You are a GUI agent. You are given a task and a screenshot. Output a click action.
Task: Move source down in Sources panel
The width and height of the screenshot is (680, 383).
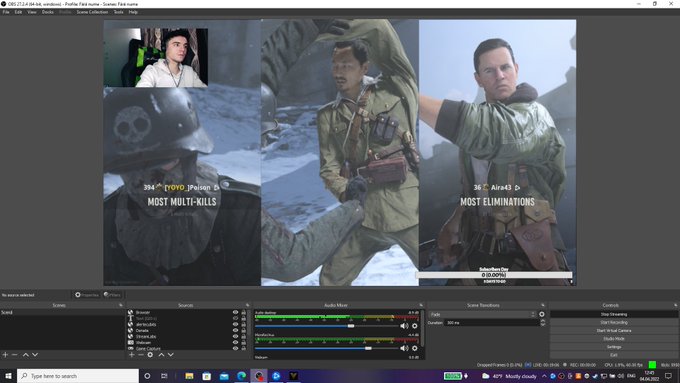pos(171,355)
